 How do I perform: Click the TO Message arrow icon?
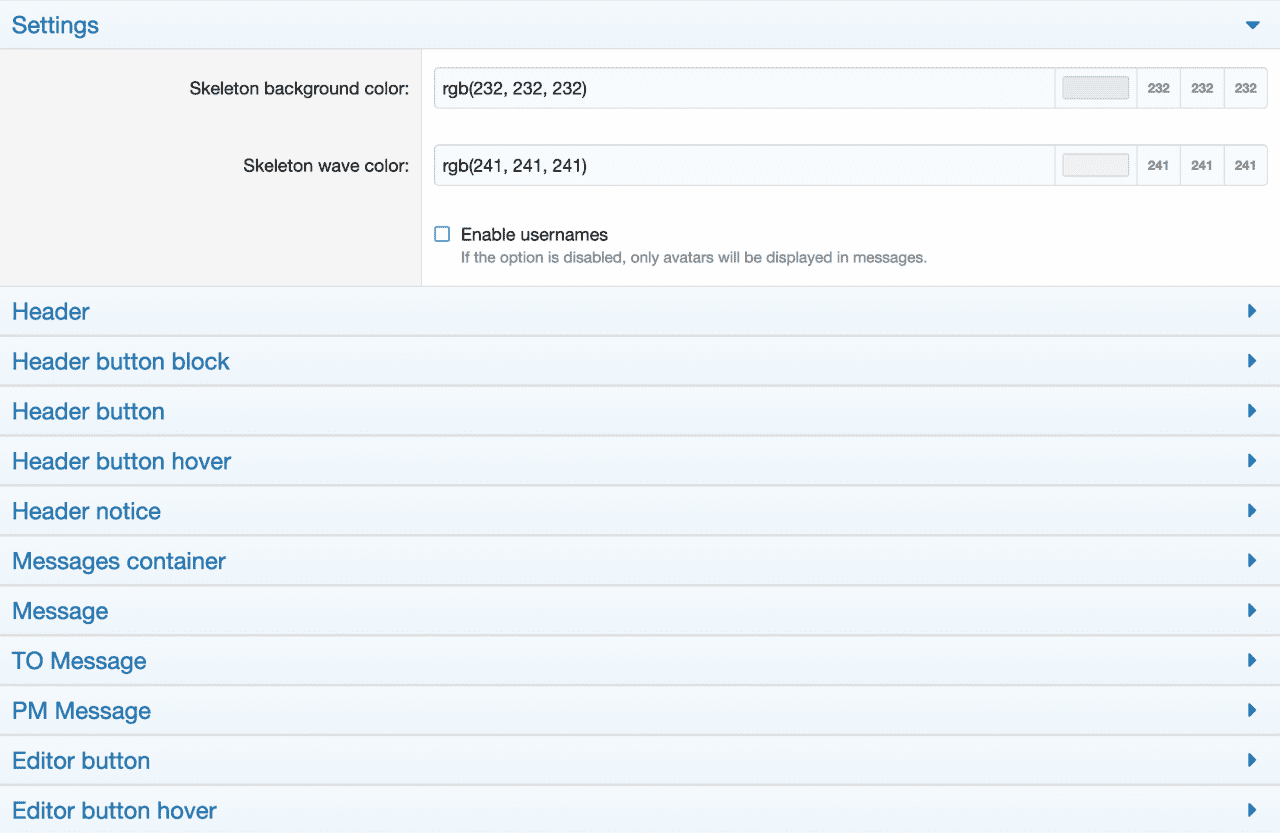point(1252,661)
